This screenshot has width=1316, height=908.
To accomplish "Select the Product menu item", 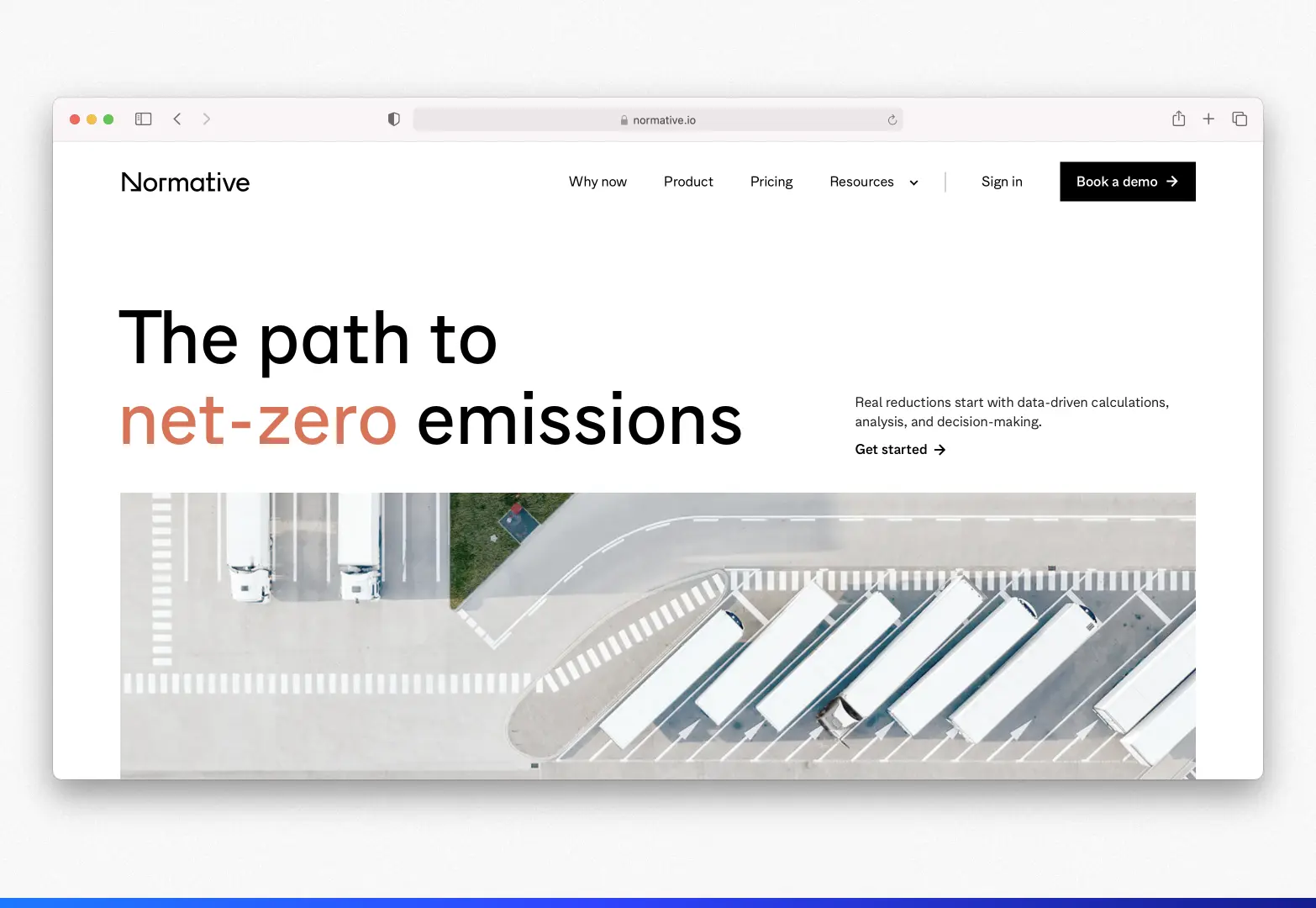I will pyautogui.click(x=688, y=182).
